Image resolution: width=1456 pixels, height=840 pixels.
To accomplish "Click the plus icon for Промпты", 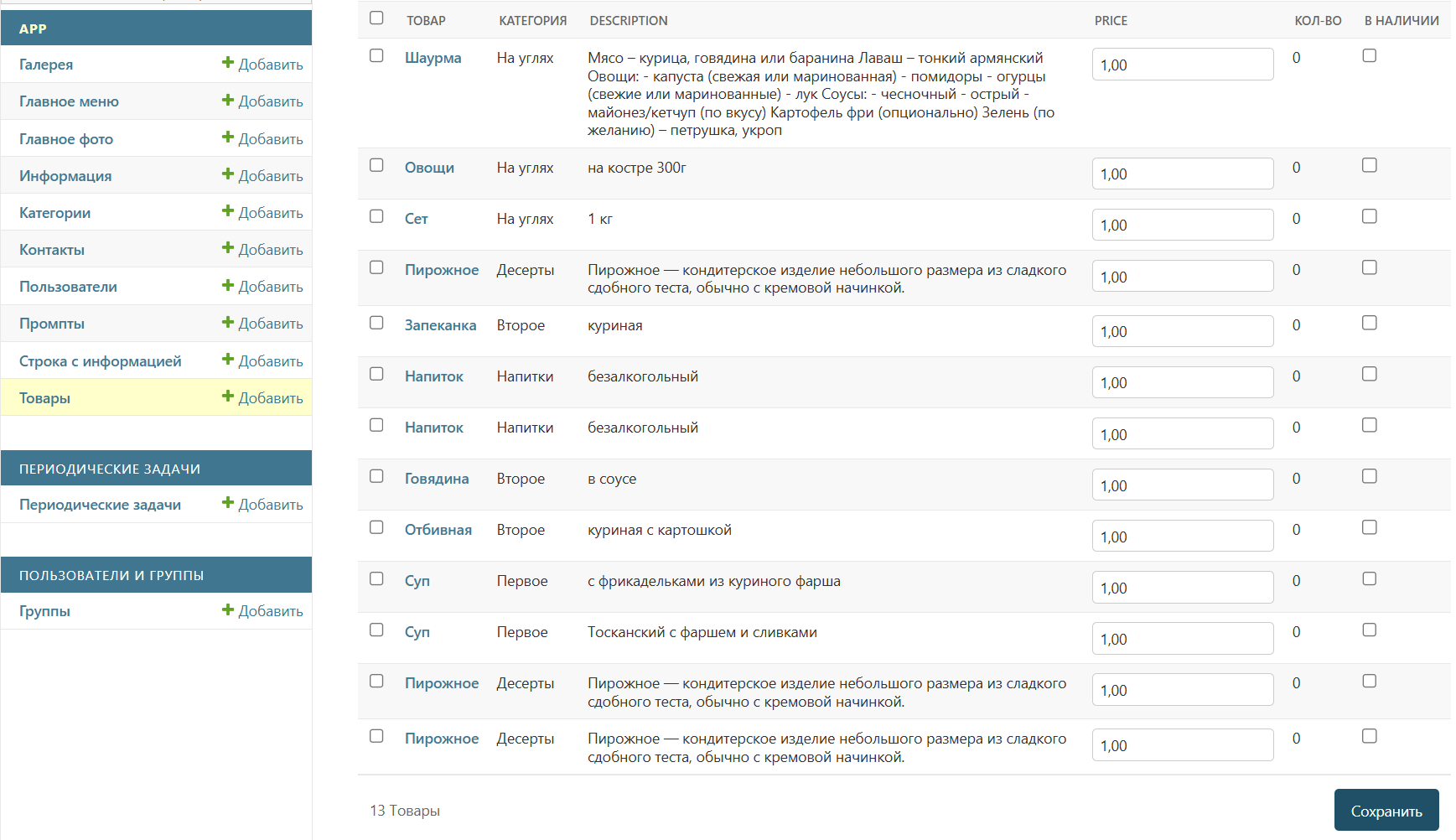I will click(228, 323).
